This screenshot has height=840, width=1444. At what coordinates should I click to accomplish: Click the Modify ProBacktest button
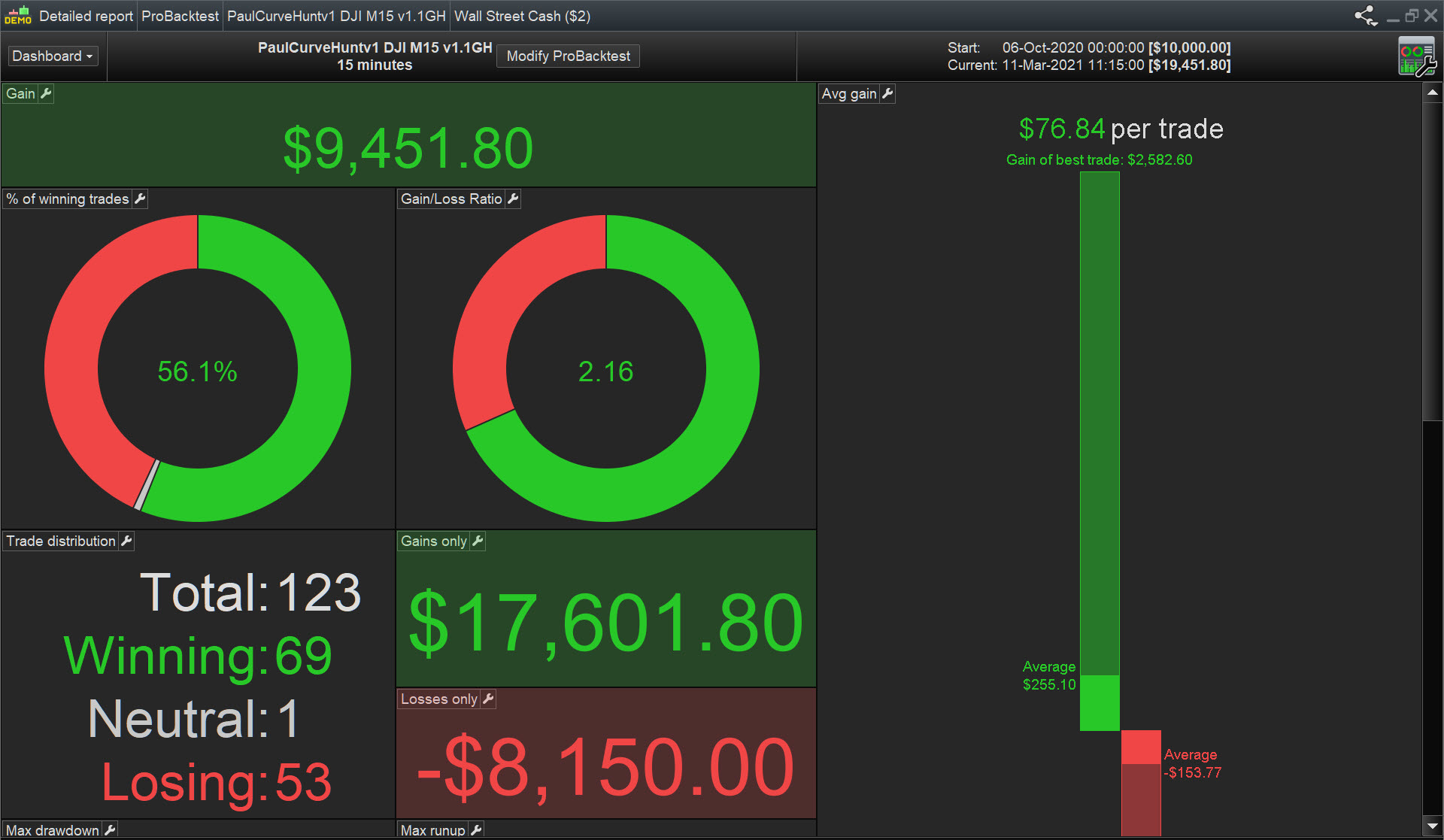568,56
